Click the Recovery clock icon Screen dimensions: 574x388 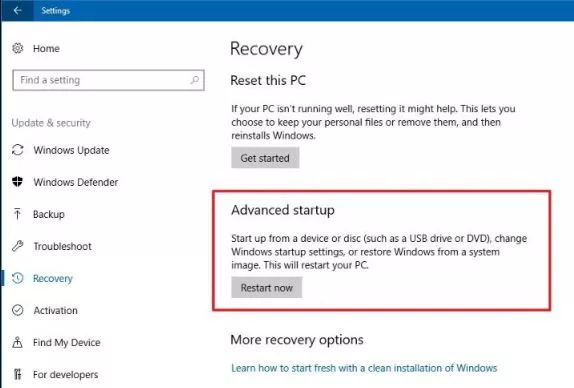pyautogui.click(x=18, y=278)
